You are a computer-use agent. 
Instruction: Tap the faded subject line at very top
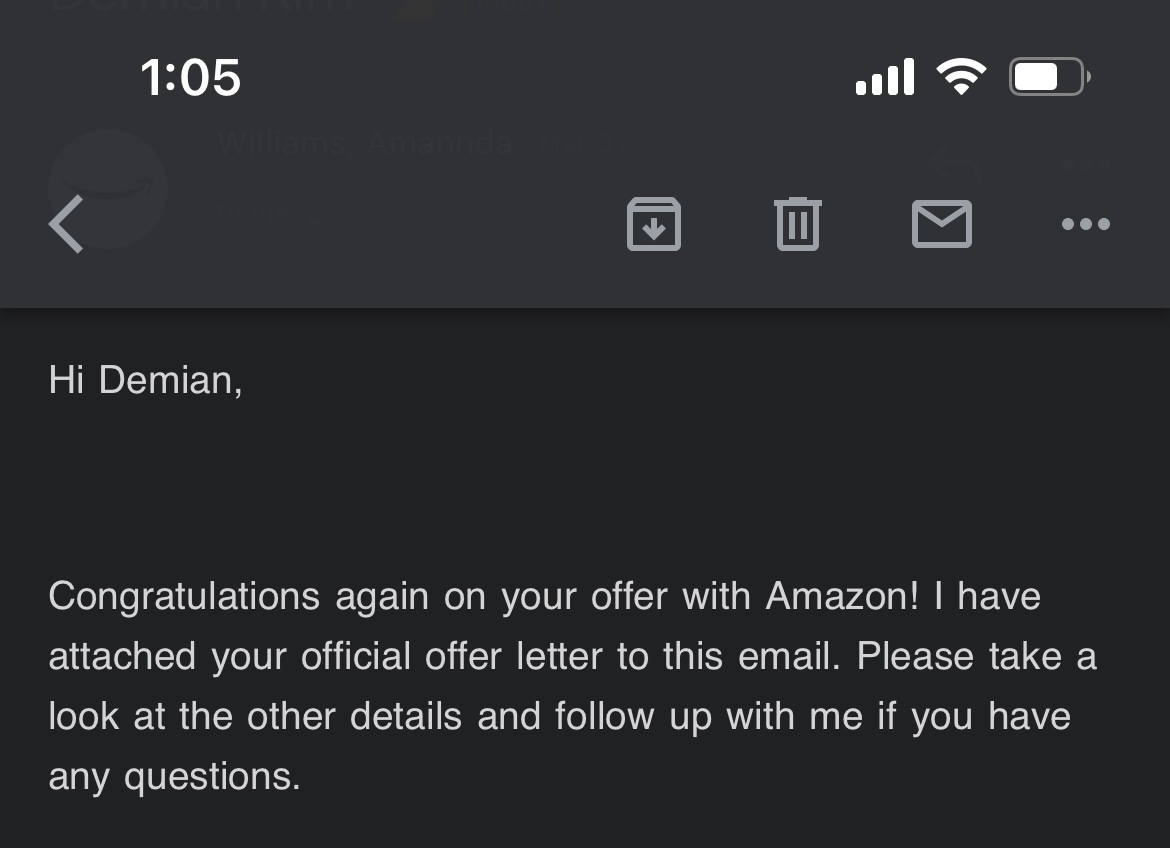coord(201,6)
